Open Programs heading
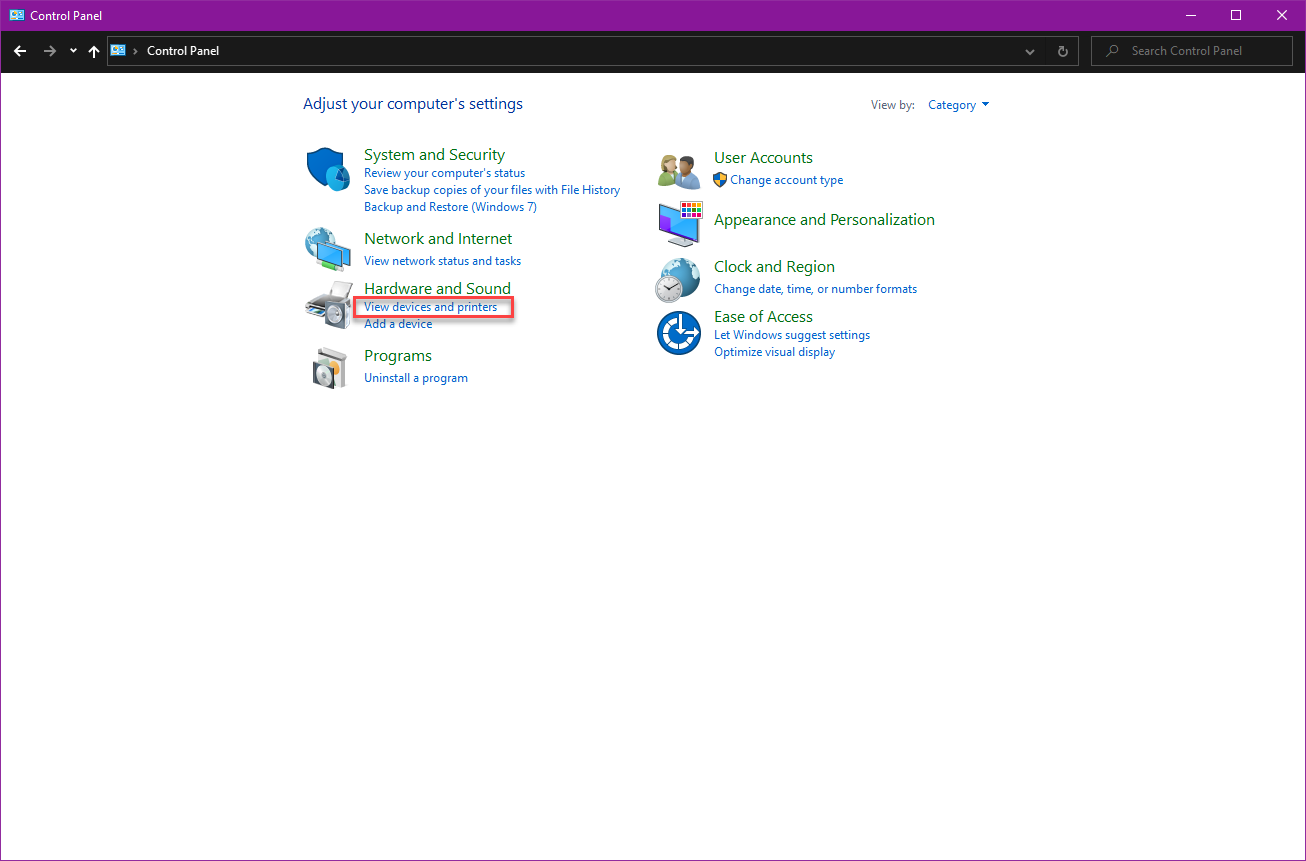Screen dimensions: 1306x861 (x=398, y=356)
